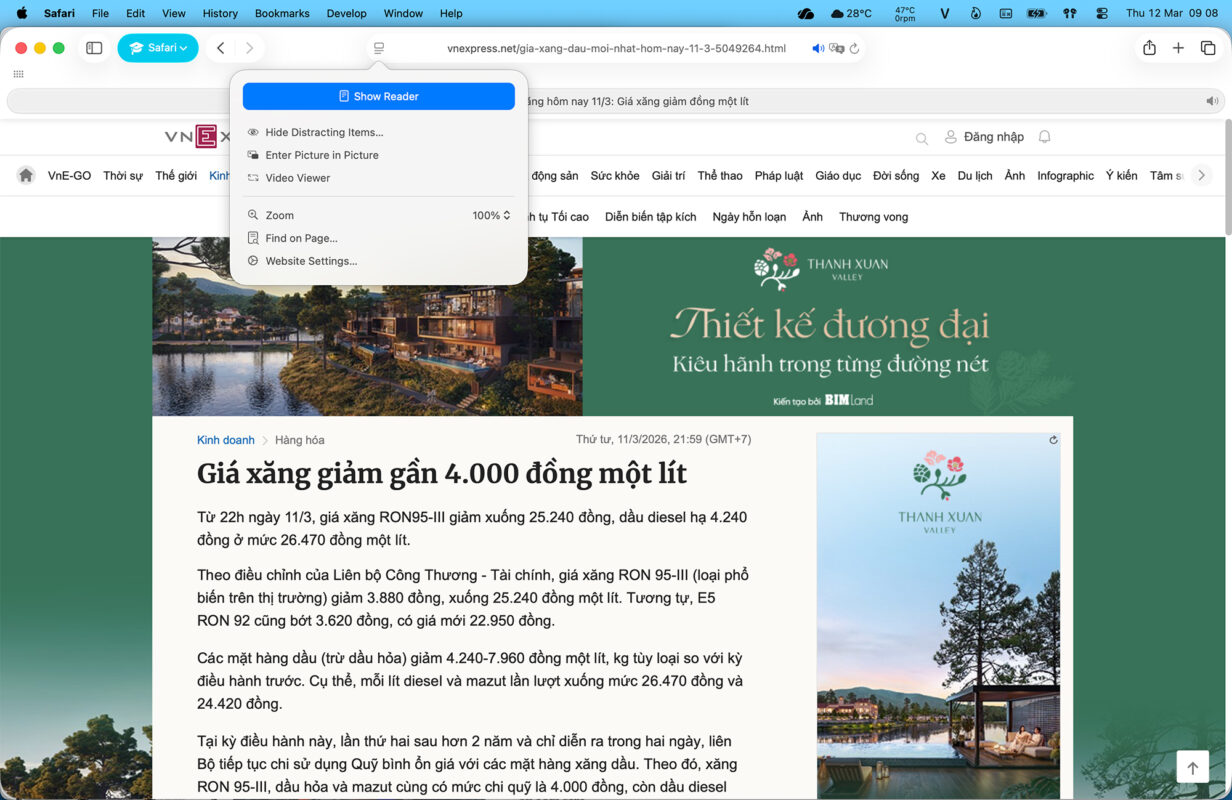Open the Safari profile dropdown button
The image size is (1232, 800).
[157, 47]
